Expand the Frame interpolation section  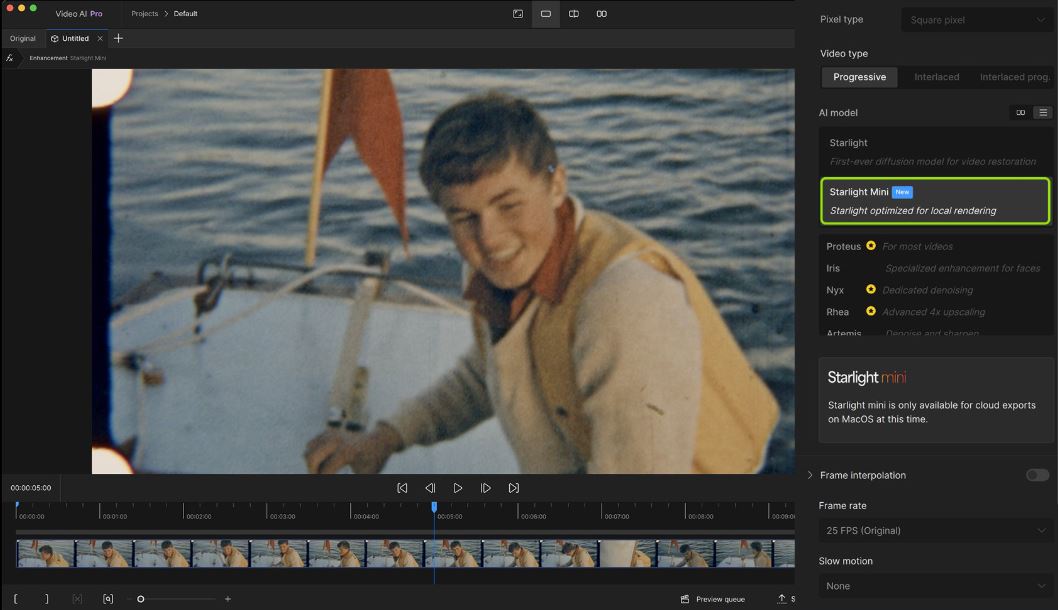tap(810, 475)
